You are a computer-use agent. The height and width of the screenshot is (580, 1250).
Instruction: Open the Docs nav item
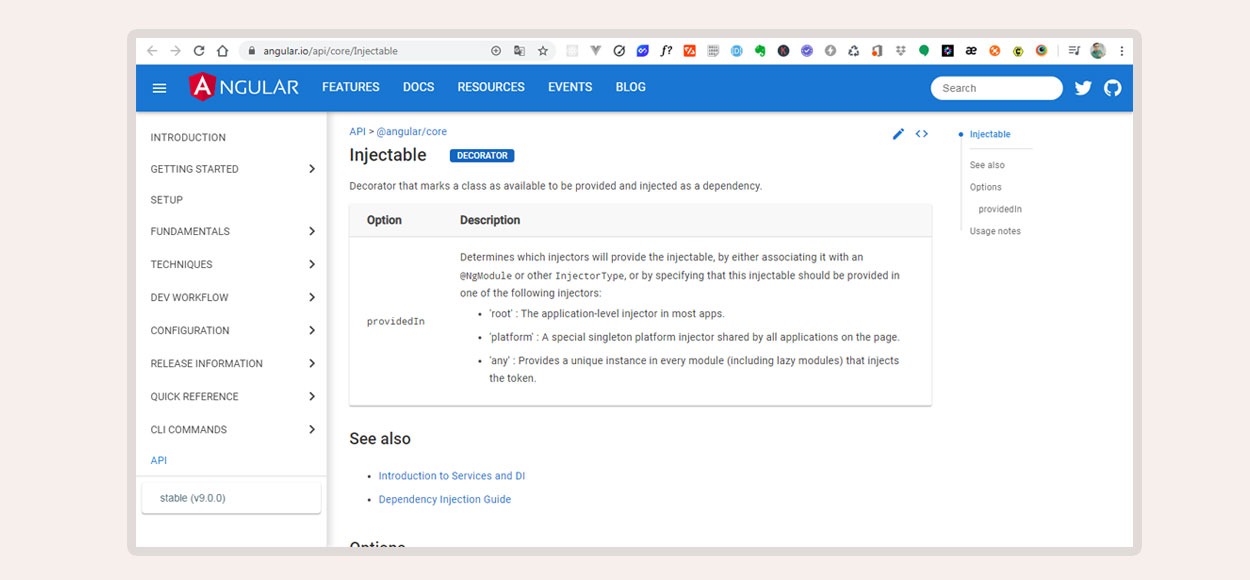point(418,87)
